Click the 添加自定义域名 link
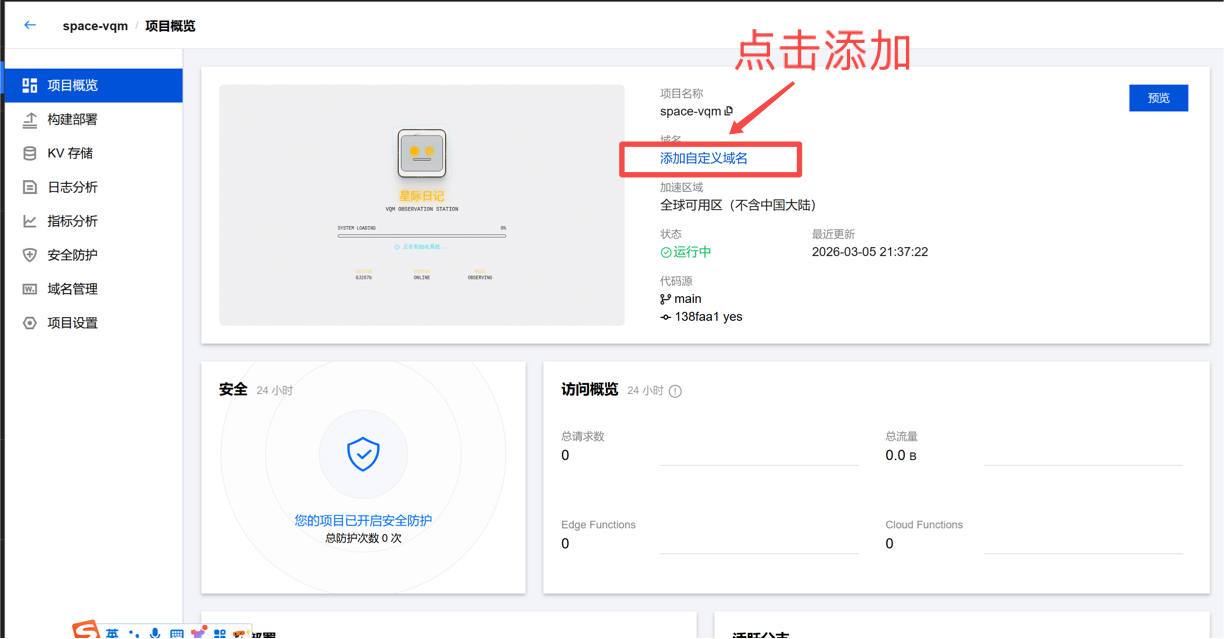The width and height of the screenshot is (1224, 639). (x=703, y=158)
